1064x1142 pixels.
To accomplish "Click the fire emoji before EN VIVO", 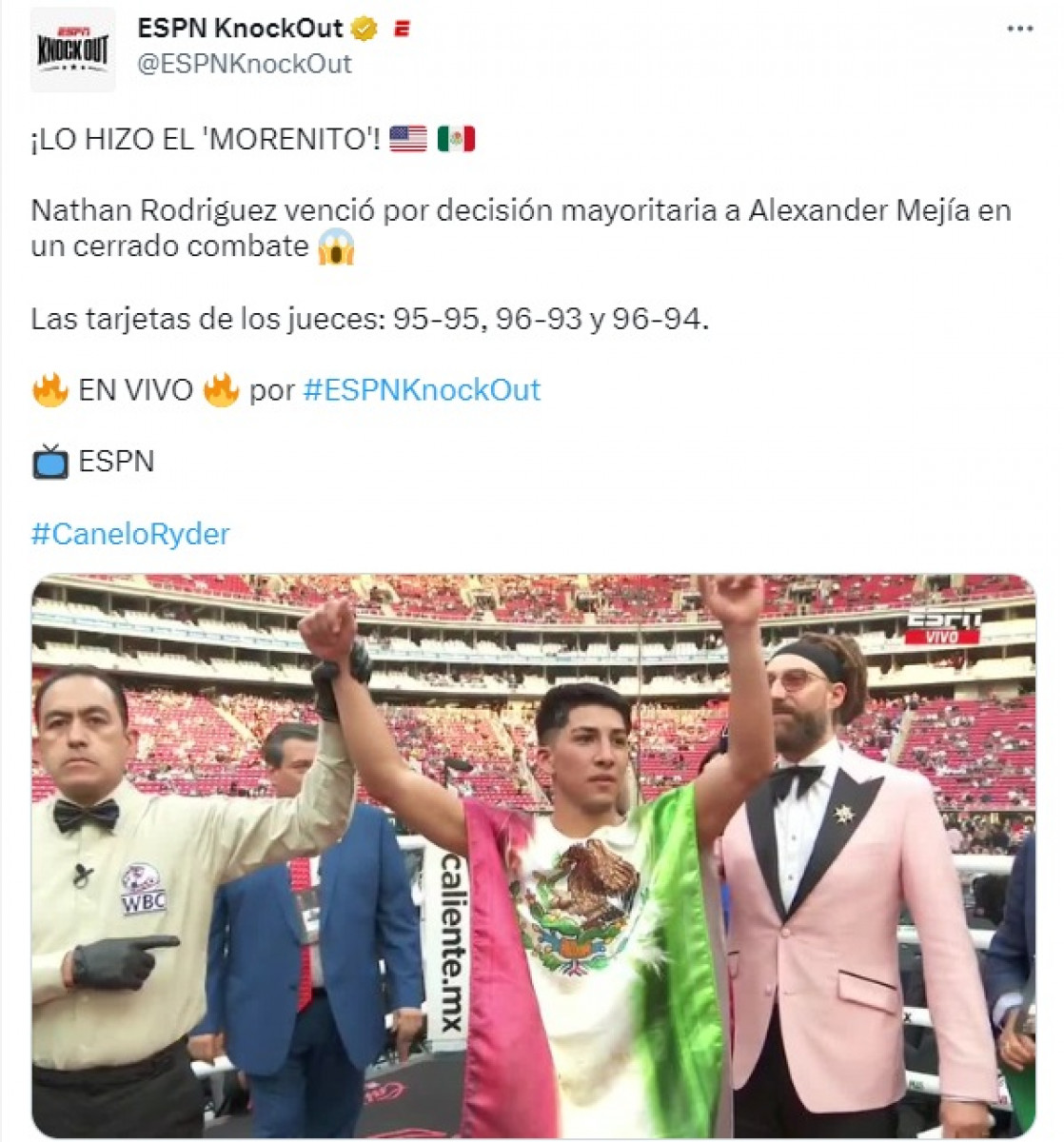I will click(x=49, y=389).
